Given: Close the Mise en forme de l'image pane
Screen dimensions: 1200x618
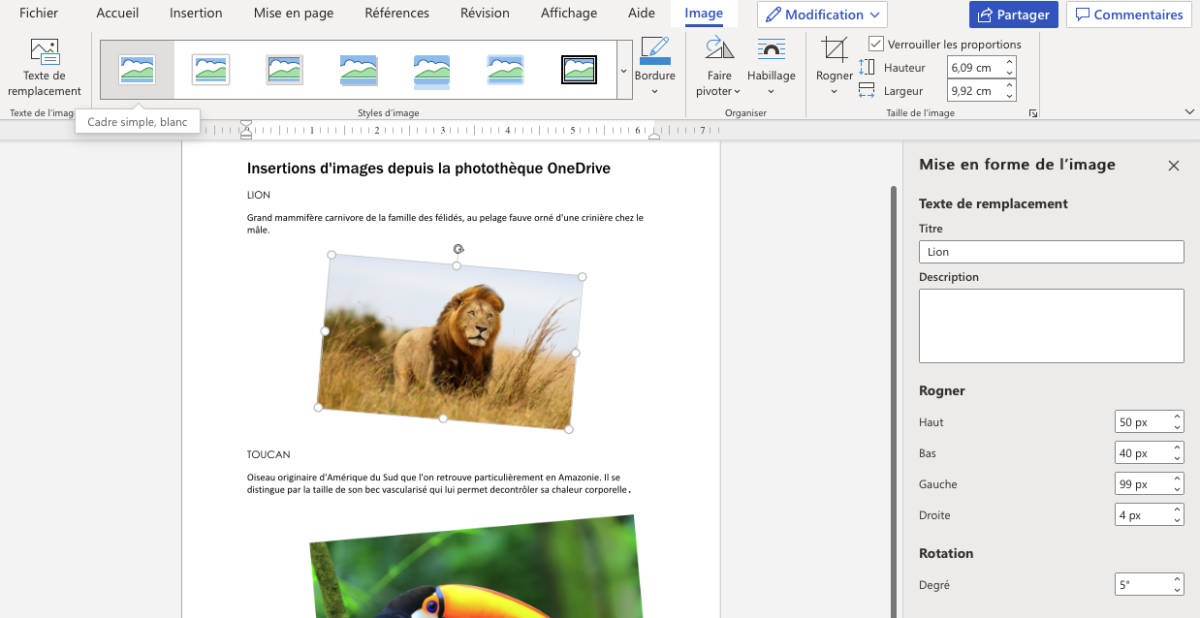Looking at the screenshot, I should (x=1174, y=166).
